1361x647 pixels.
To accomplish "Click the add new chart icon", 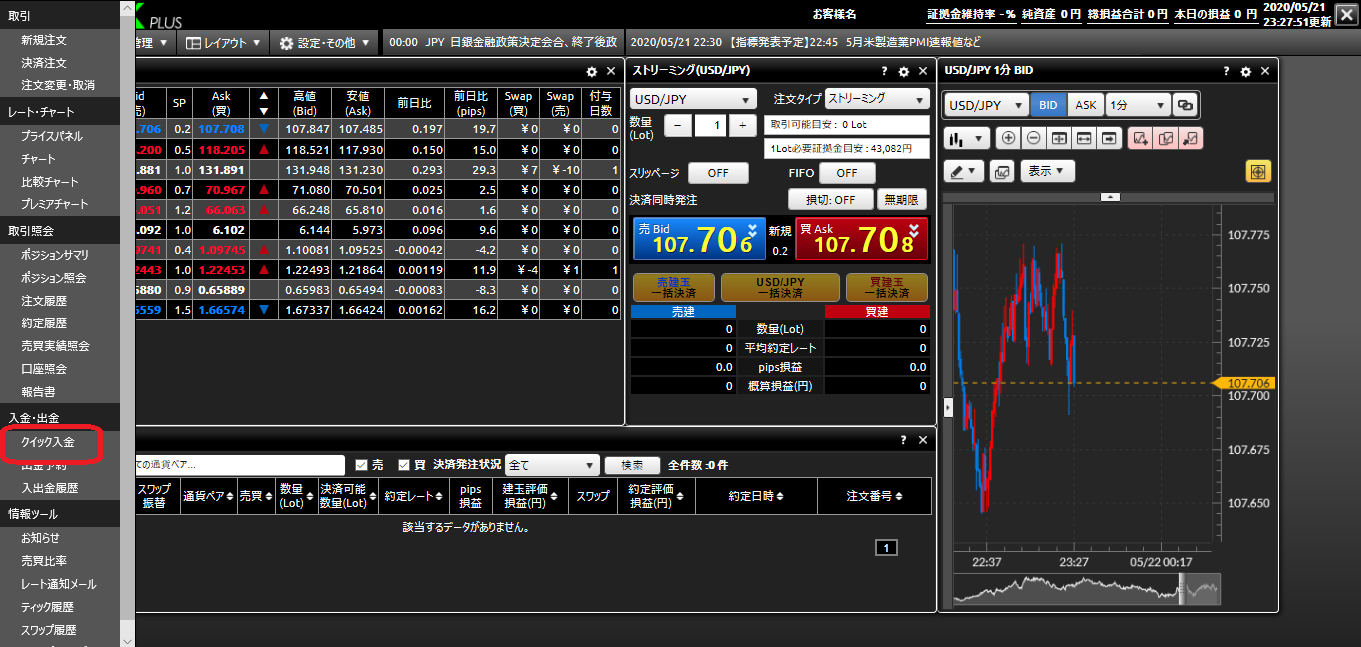I will click(x=1142, y=139).
